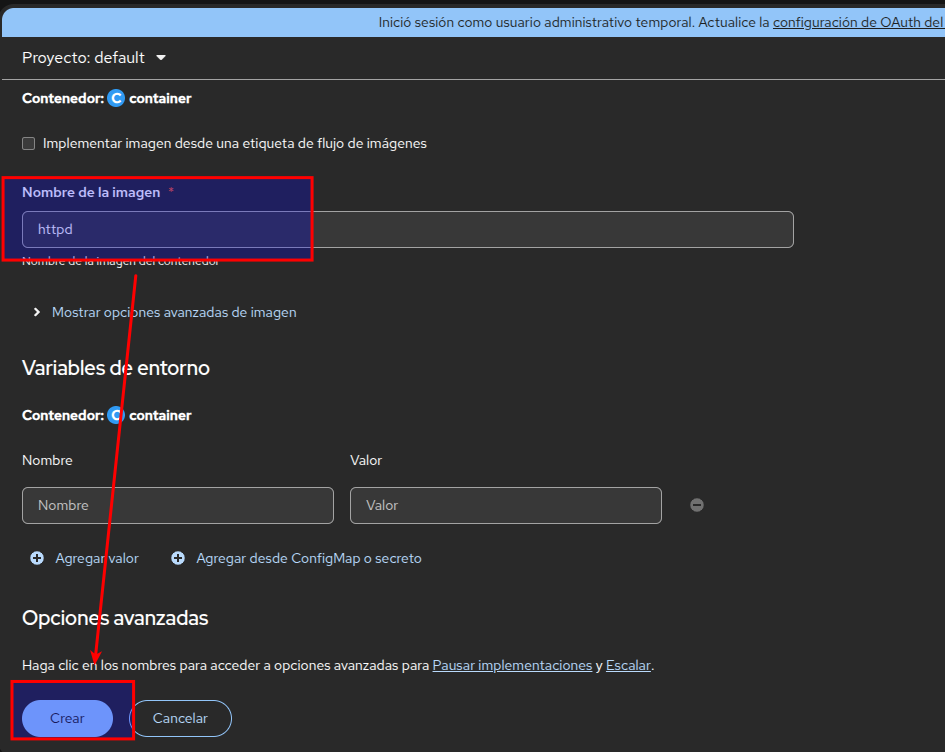Click plus icon for Agregar desde ConfigMap
The height and width of the screenshot is (752, 945).
(x=178, y=559)
